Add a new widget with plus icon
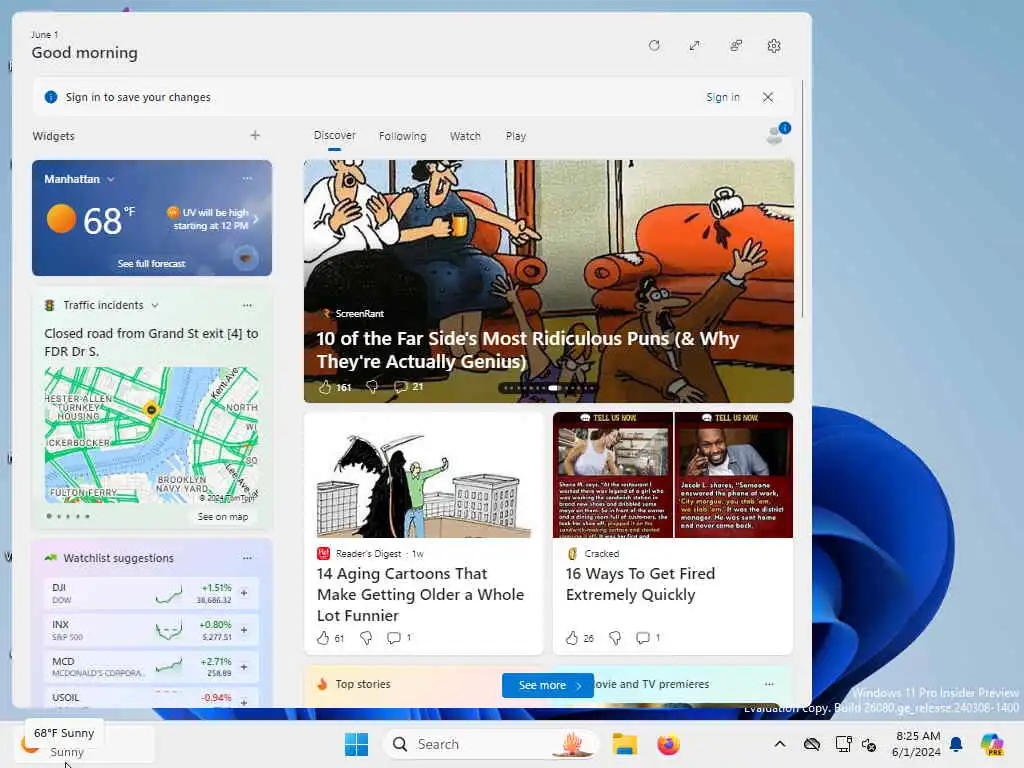Viewport: 1024px width, 768px height. (x=255, y=135)
